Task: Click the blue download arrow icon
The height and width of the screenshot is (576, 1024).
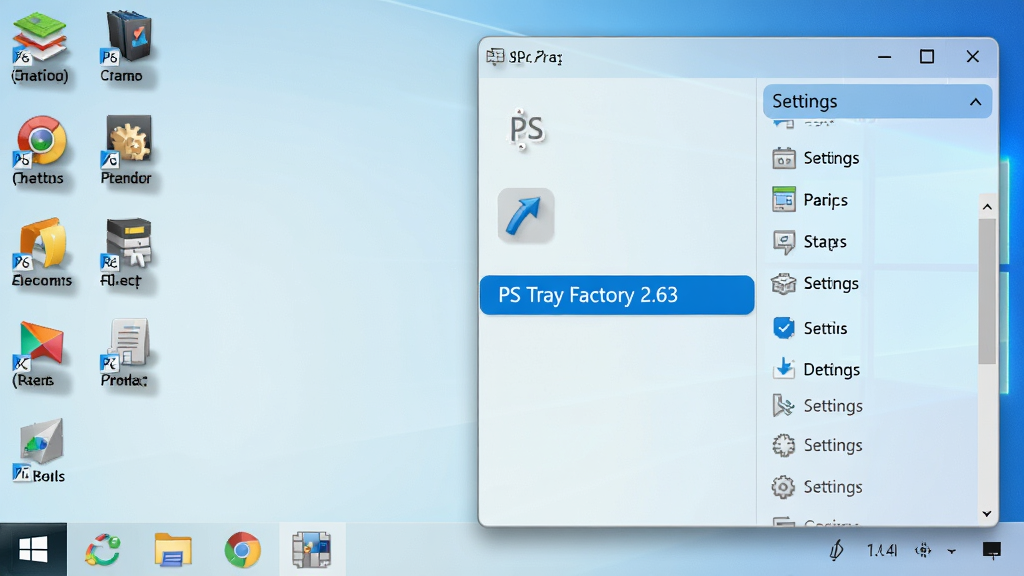Action: point(784,369)
